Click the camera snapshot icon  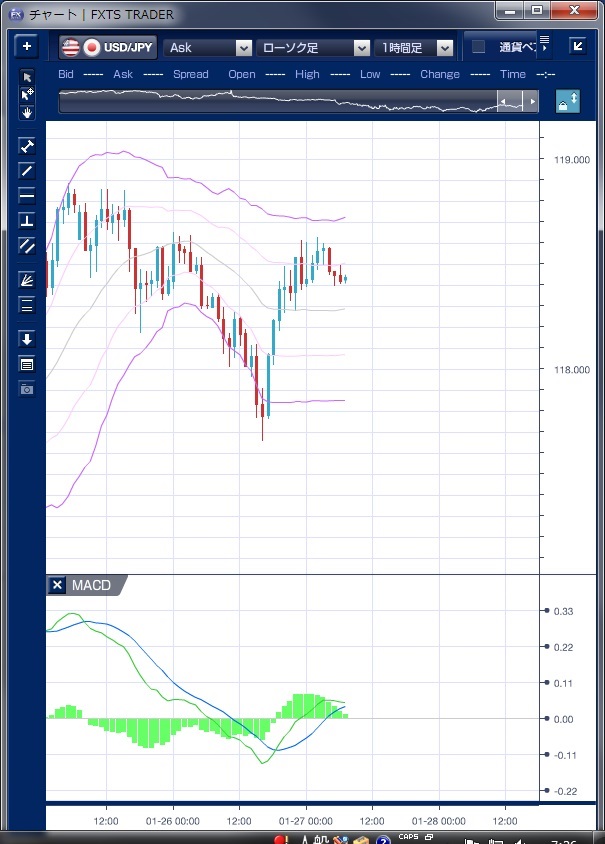point(27,388)
